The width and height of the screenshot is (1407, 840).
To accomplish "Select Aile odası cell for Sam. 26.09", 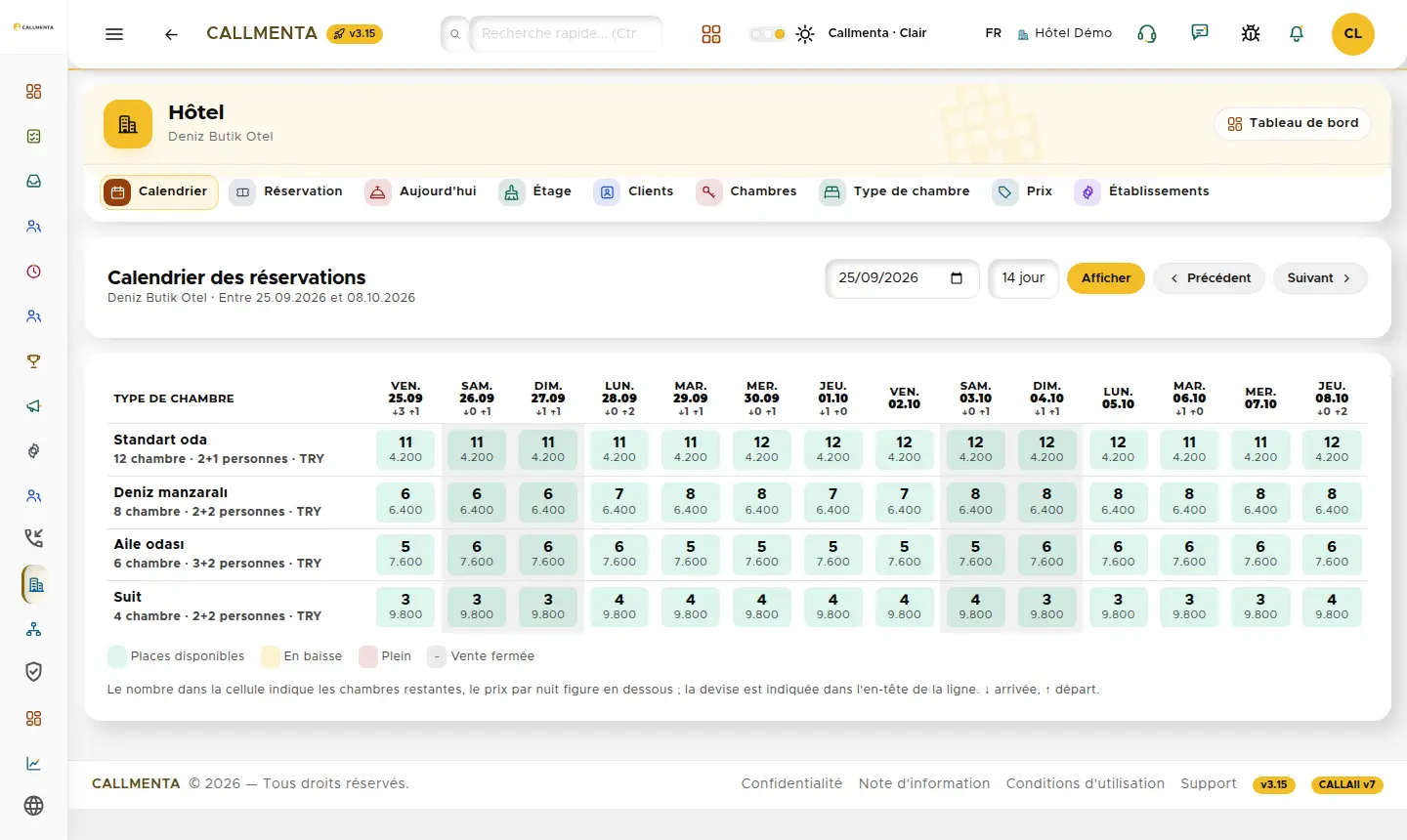I will click(x=477, y=555).
